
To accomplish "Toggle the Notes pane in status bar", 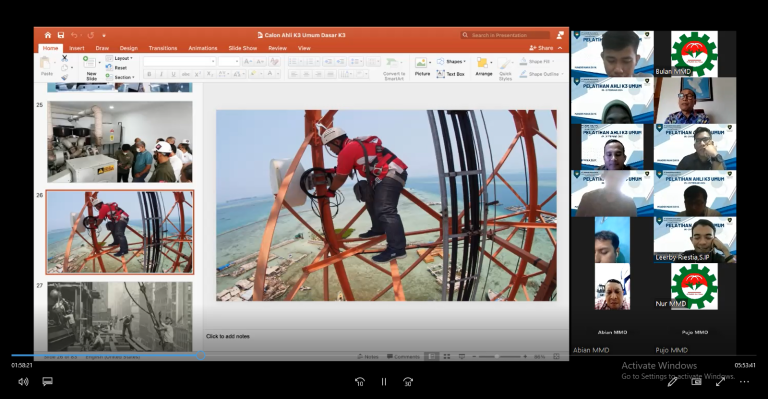I will 368,357.
